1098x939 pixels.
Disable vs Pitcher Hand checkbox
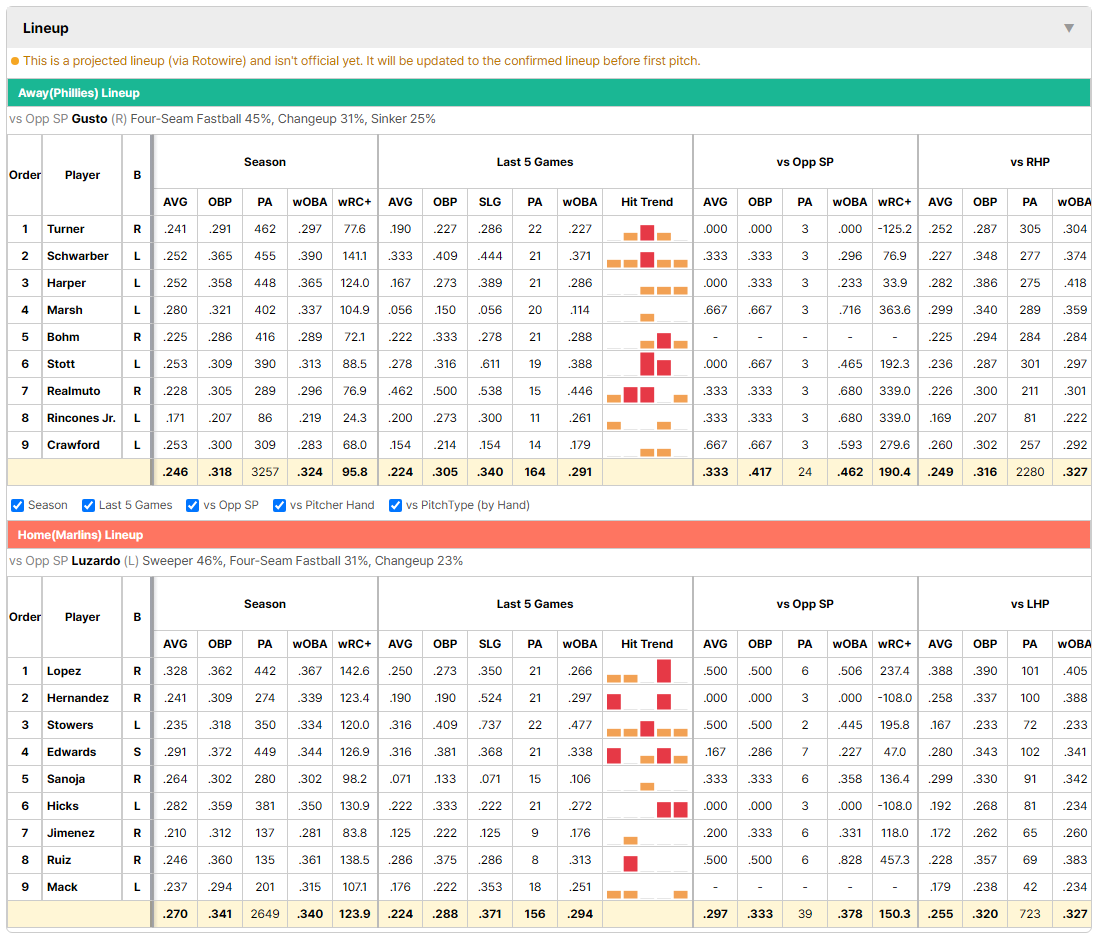[279, 506]
